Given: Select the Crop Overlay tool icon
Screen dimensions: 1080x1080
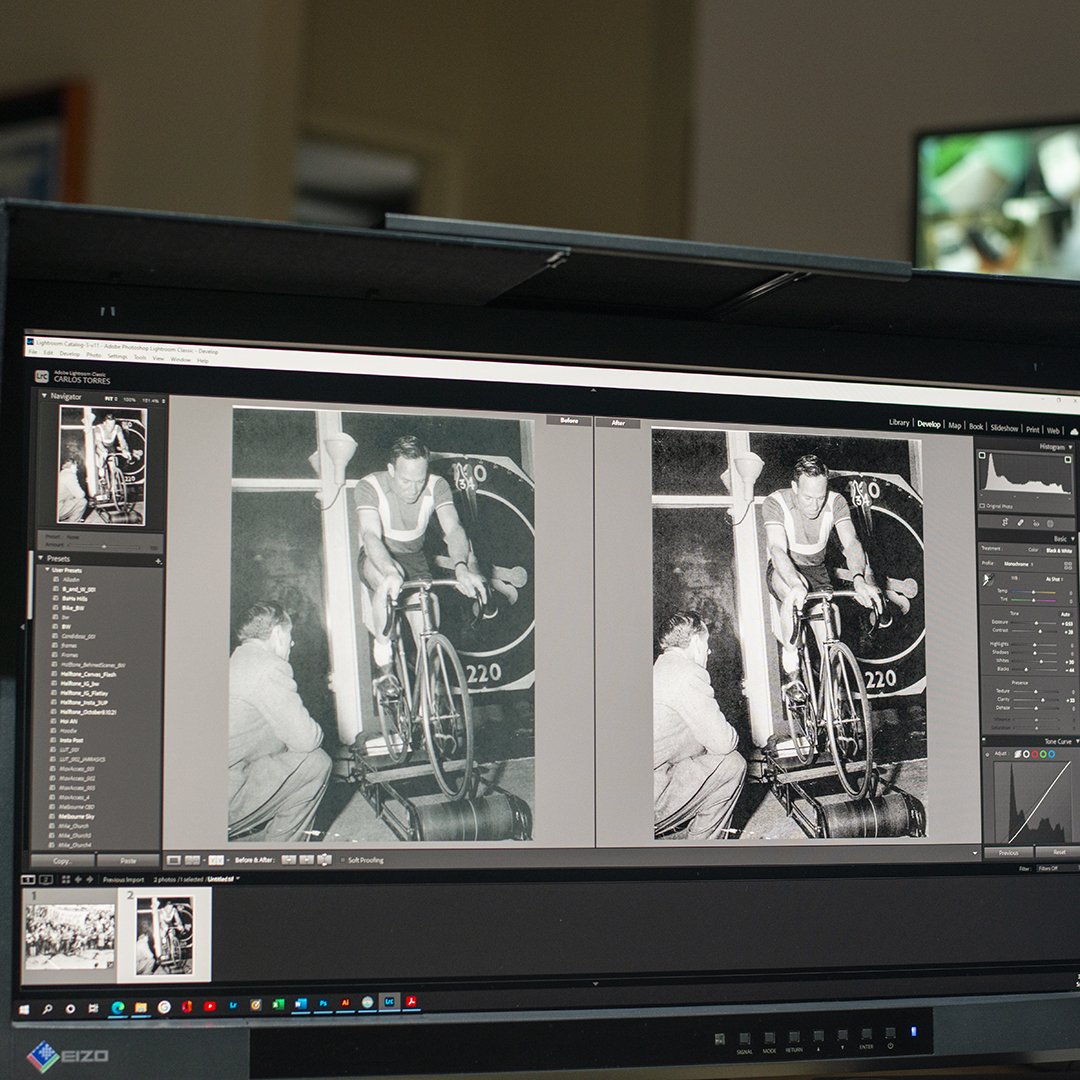Looking at the screenshot, I should point(1005,522).
